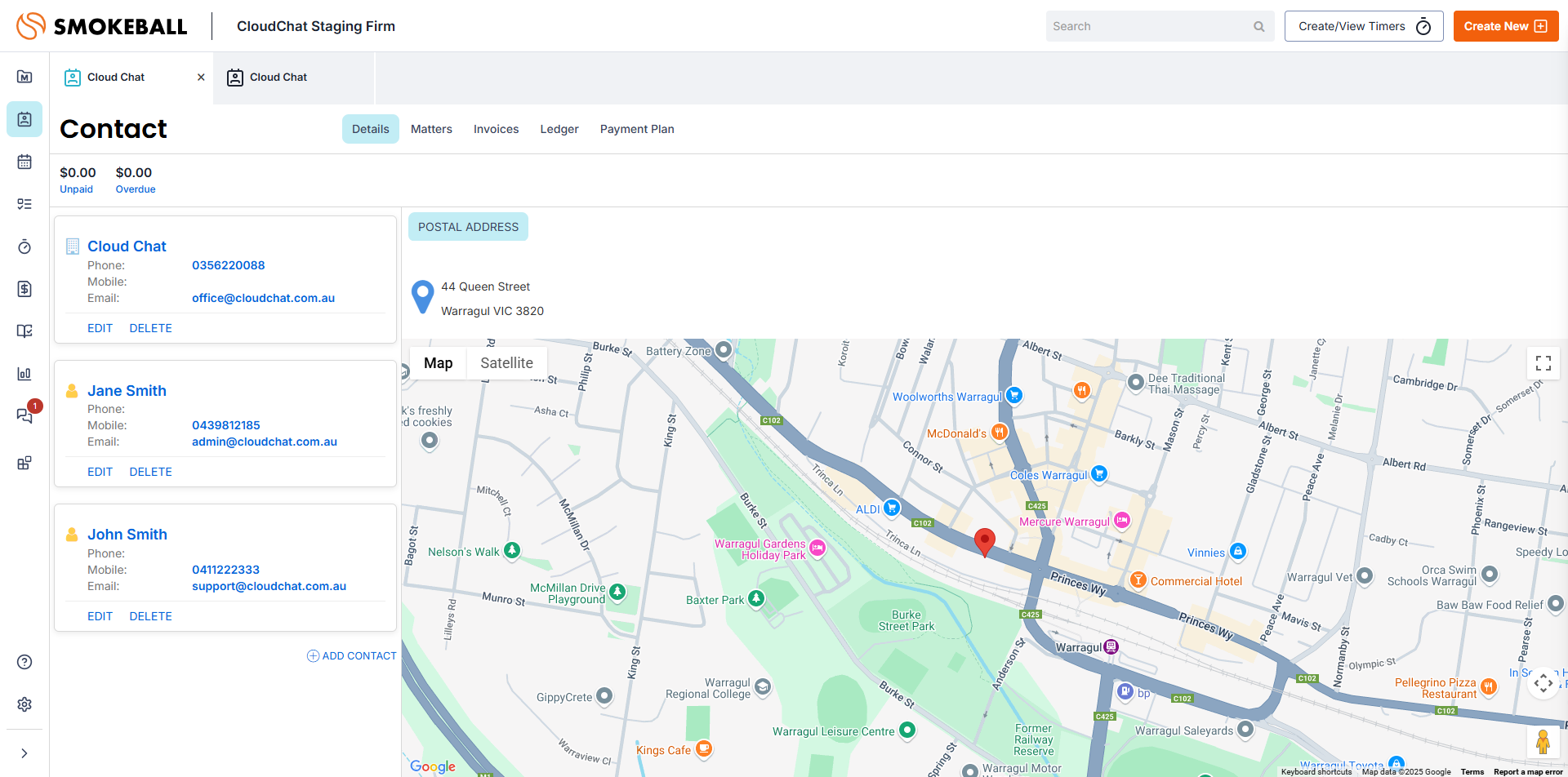This screenshot has width=1568, height=777.
Task: Open the time tracking stopwatch sidebar icon
Action: 24,246
